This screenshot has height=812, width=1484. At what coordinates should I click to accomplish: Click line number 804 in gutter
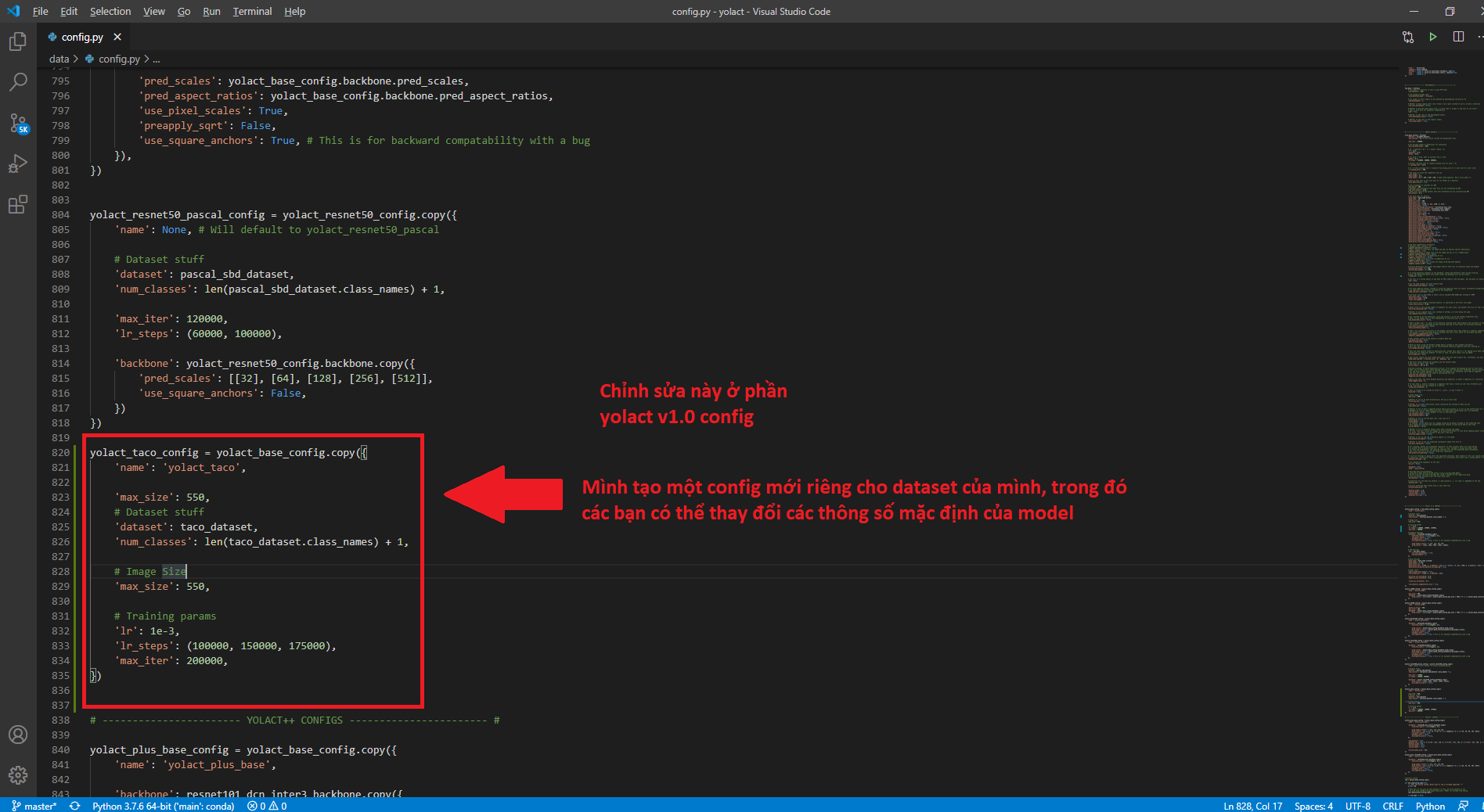coord(60,214)
